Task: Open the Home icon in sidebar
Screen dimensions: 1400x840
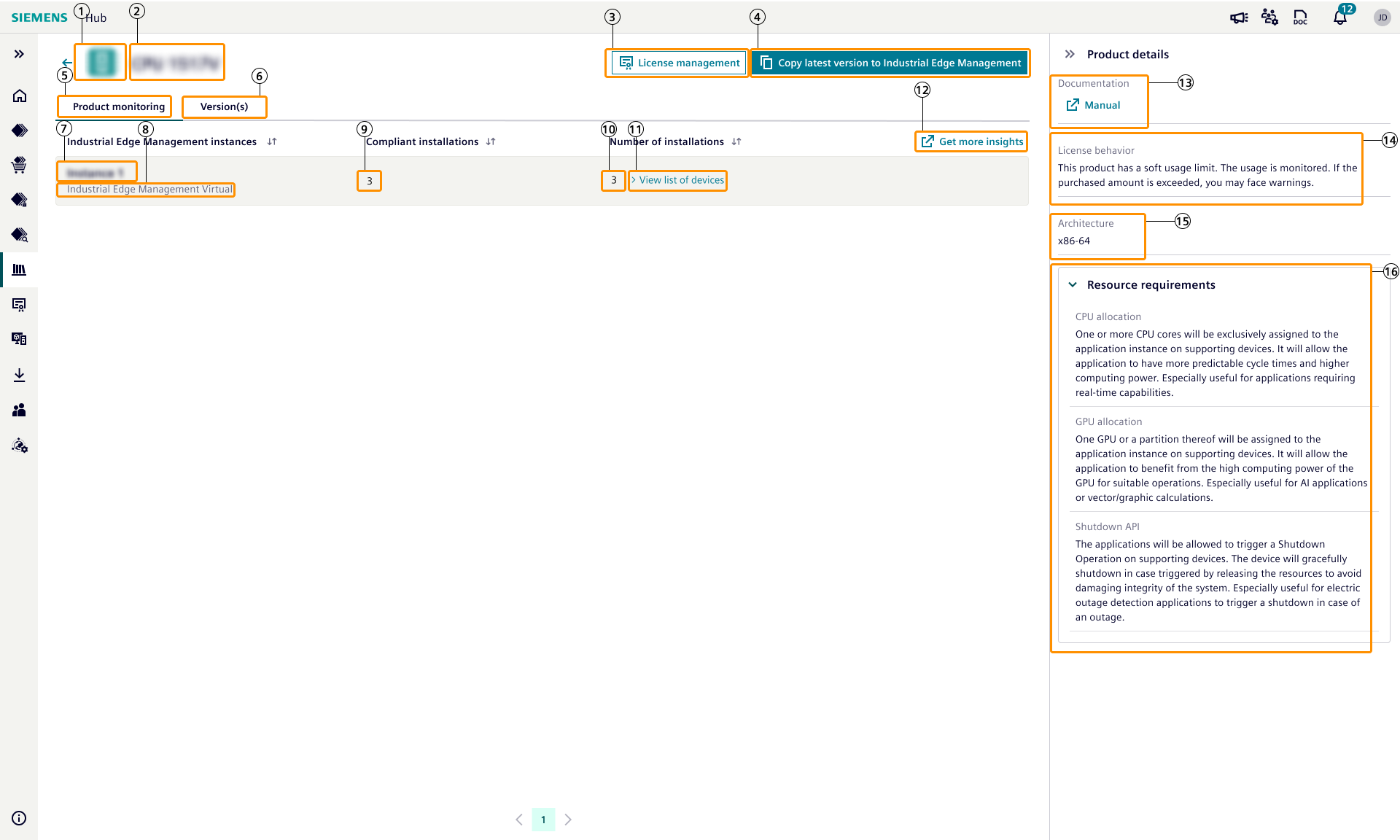Action: (x=20, y=96)
